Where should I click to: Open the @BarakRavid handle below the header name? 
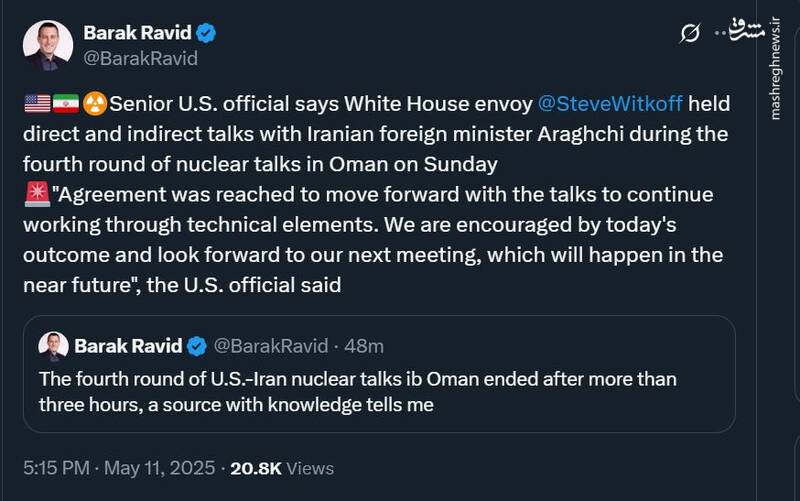point(140,58)
